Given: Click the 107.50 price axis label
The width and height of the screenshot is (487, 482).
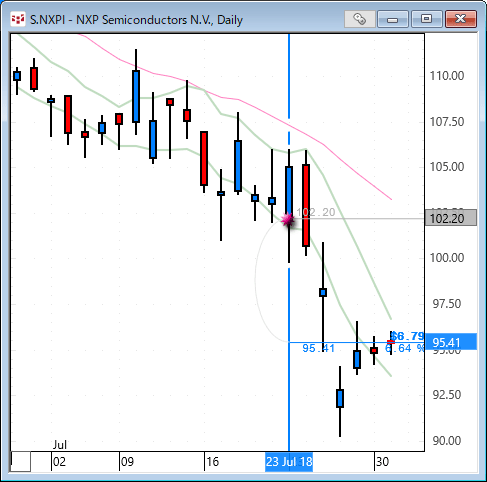Looking at the screenshot, I should (x=447, y=122).
